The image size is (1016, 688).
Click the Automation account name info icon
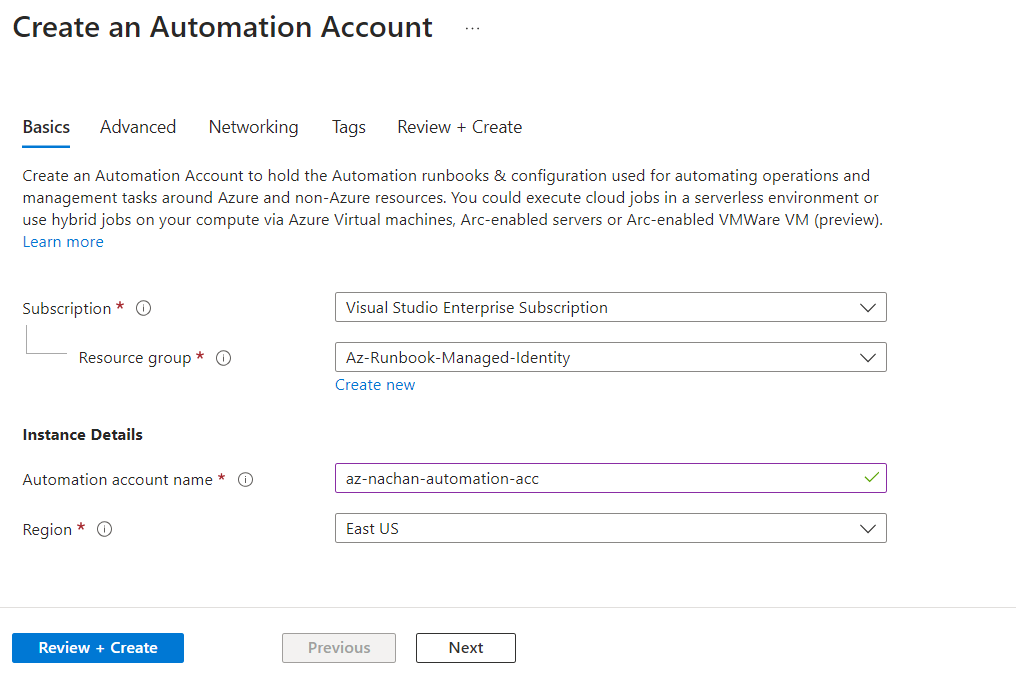pyautogui.click(x=246, y=480)
